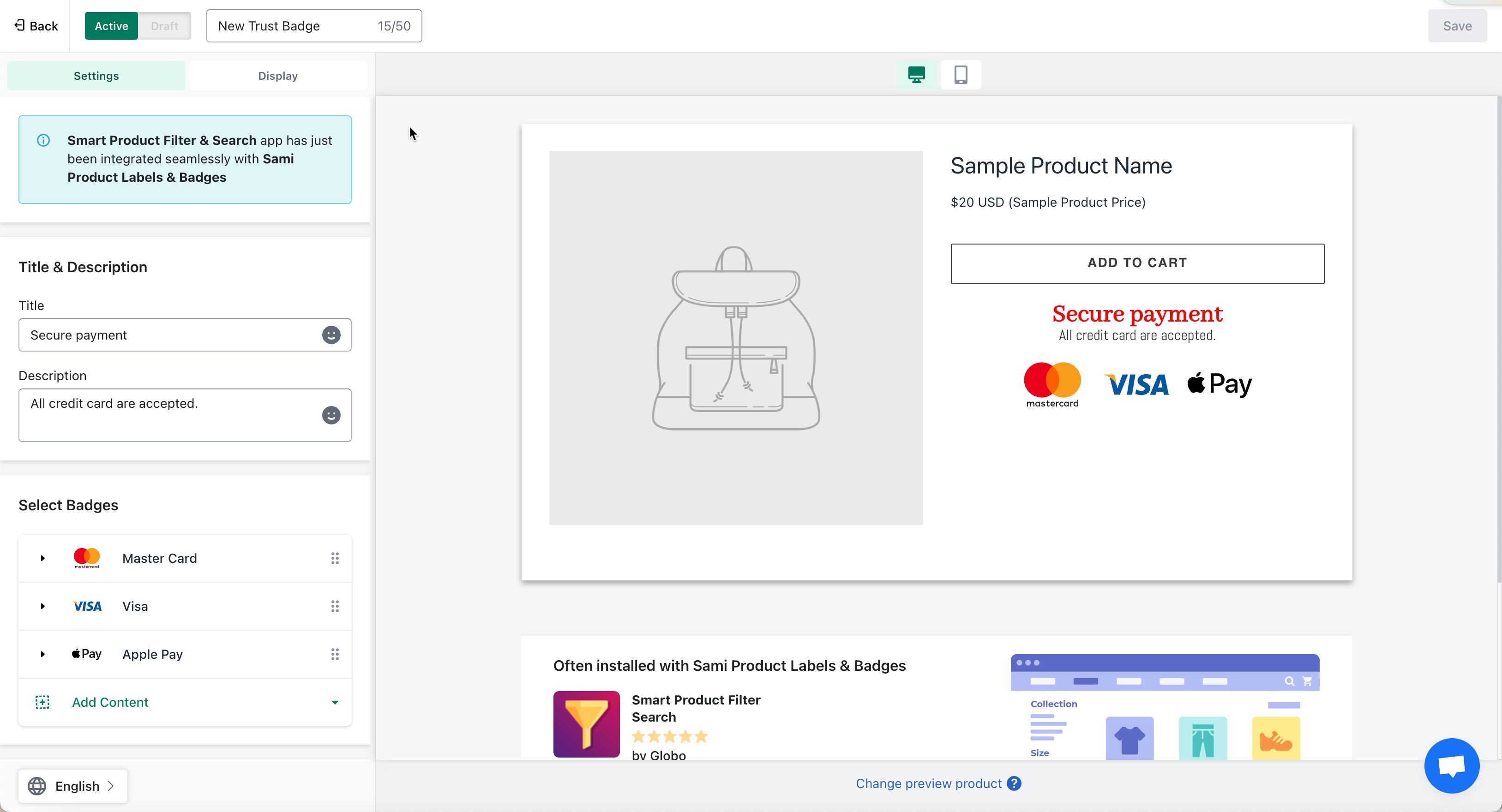Open the Display tab
Viewport: 1502px width, 812px height.
tap(278, 76)
